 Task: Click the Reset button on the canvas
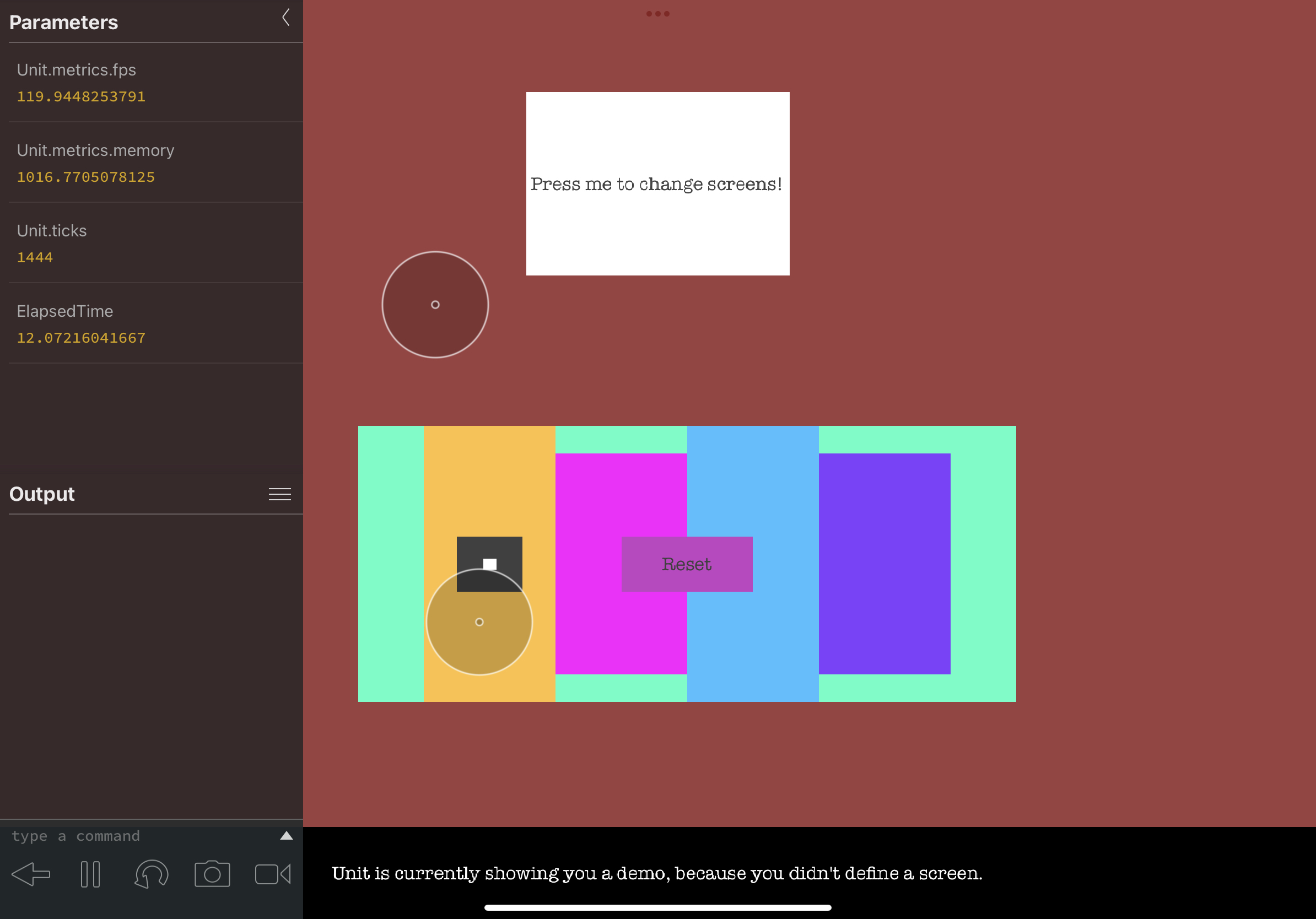point(686,564)
